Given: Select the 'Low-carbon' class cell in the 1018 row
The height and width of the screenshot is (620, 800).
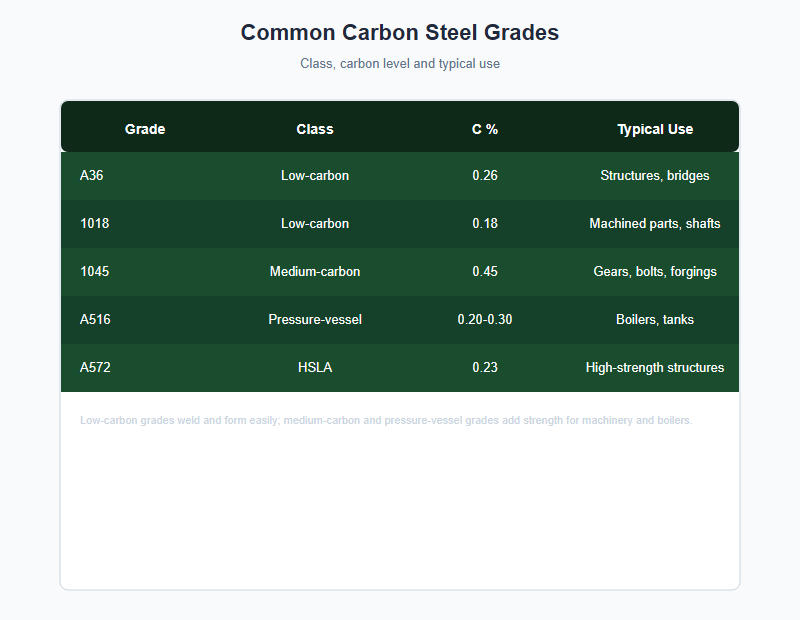Looking at the screenshot, I should (315, 224).
